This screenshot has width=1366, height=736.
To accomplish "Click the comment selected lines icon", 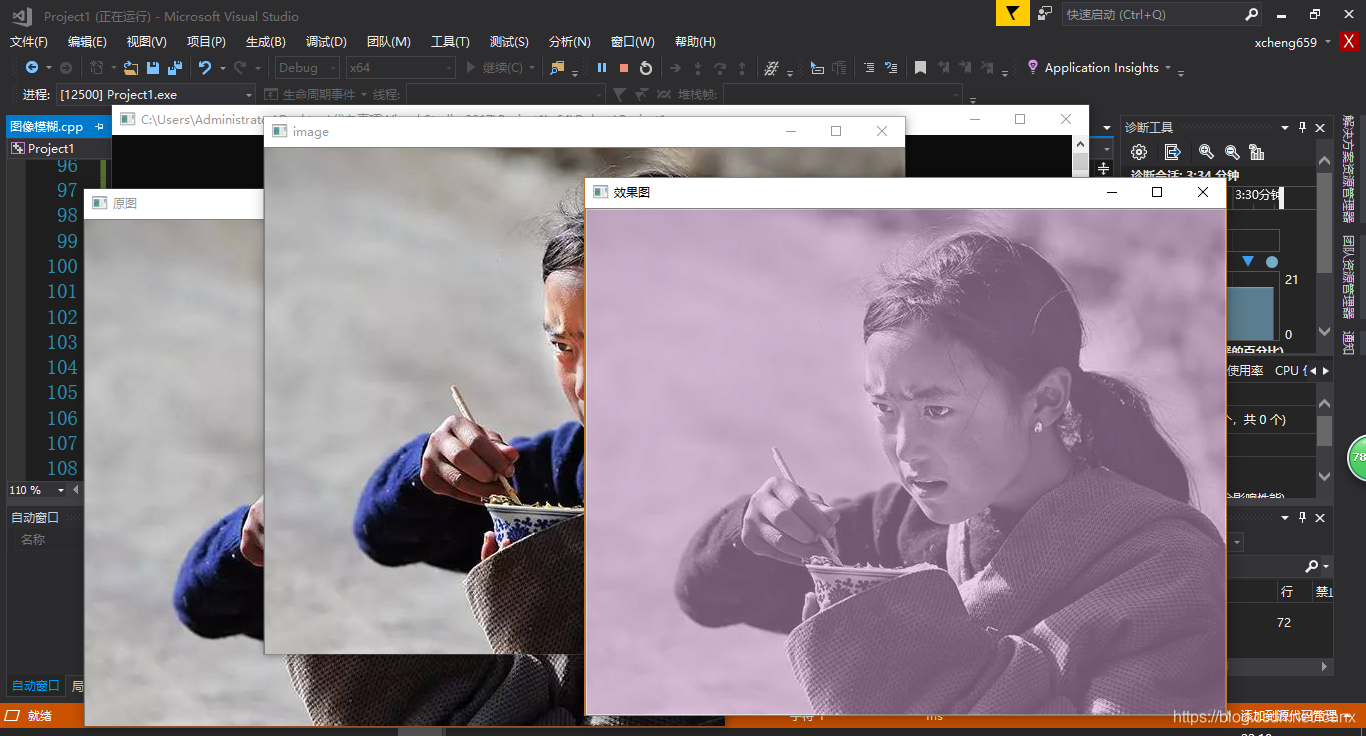I will click(869, 68).
